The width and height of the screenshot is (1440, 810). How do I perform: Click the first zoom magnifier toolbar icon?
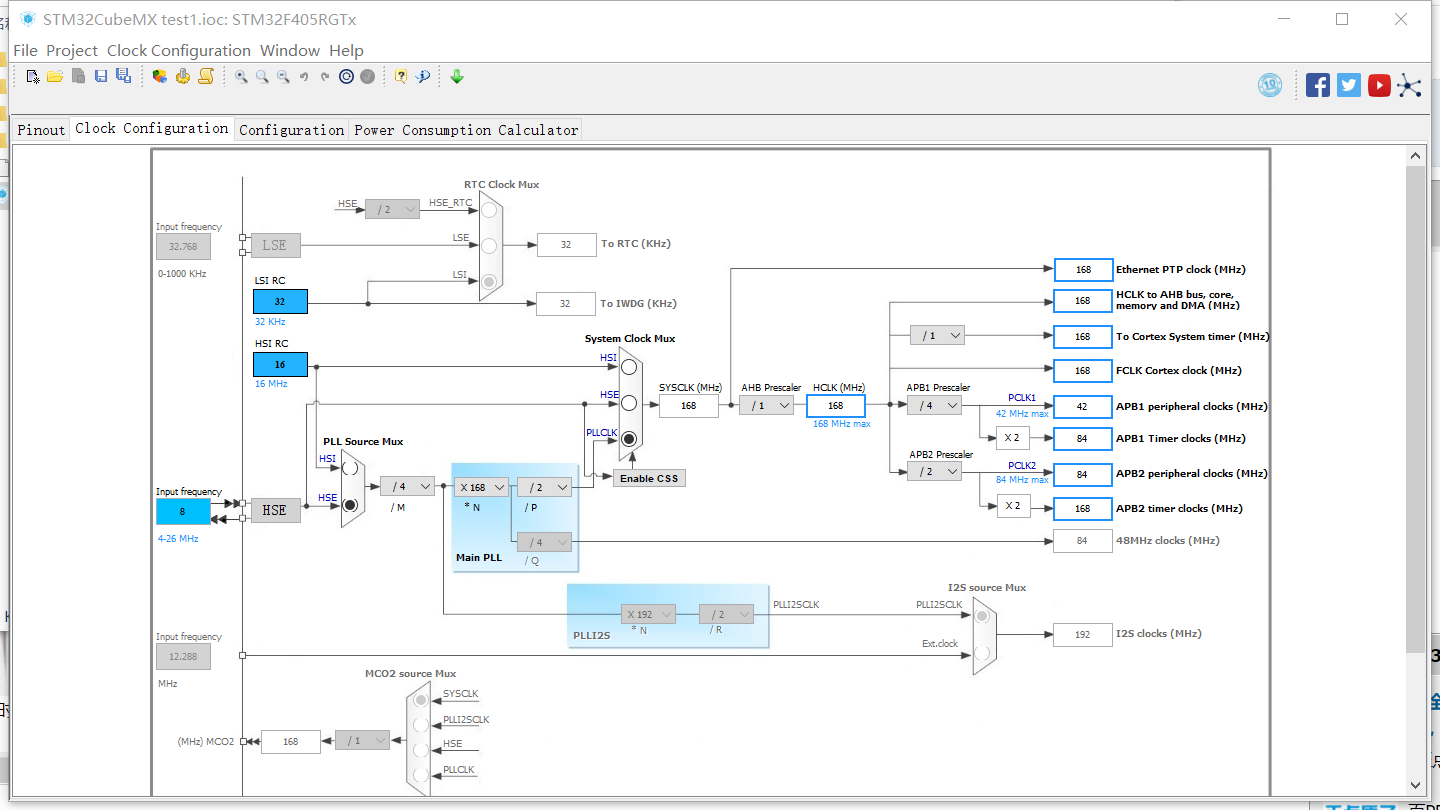(x=241, y=76)
